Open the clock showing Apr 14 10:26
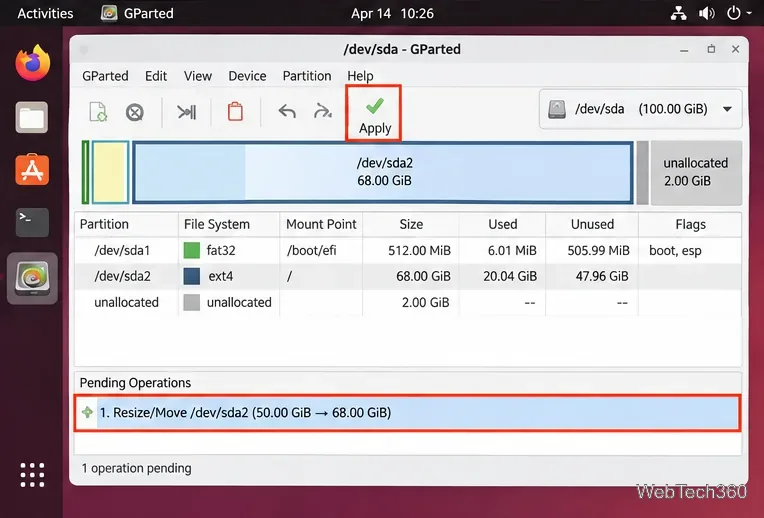Viewport: 764px width, 518px height. [392, 13]
